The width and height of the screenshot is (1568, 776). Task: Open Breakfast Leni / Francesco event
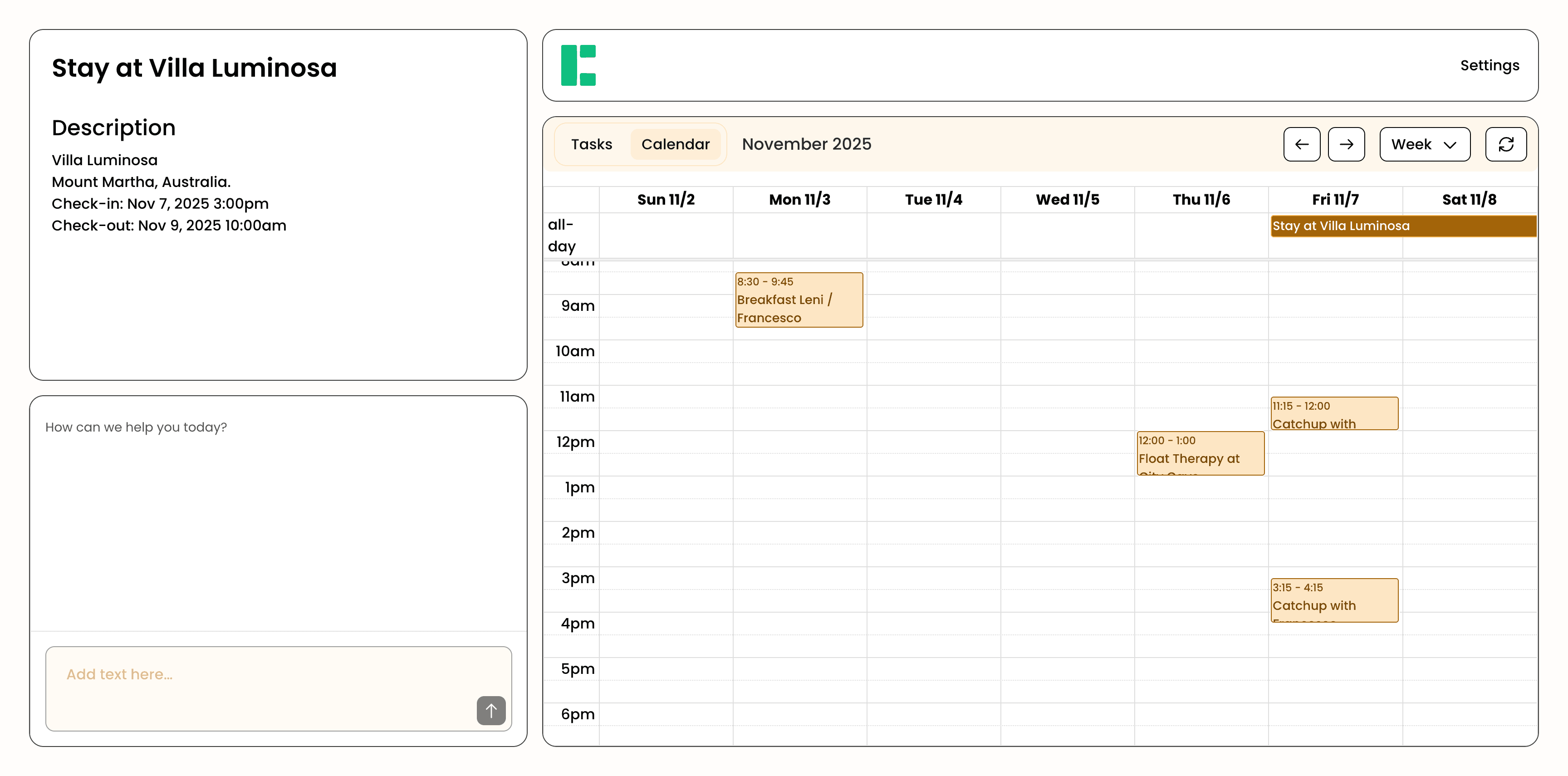pos(799,300)
